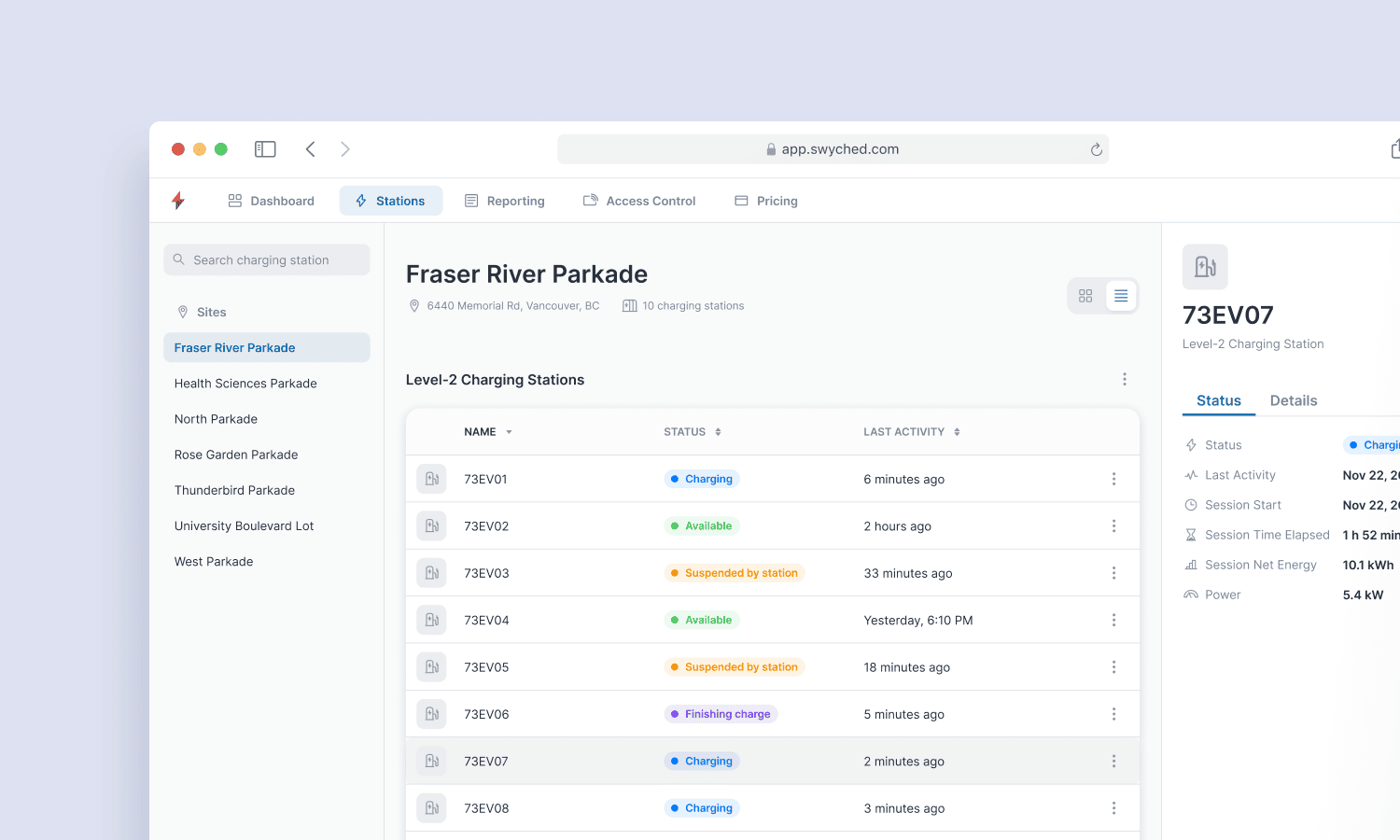Image resolution: width=1400 pixels, height=840 pixels.
Task: Click the location pin next to Sites
Action: click(183, 313)
